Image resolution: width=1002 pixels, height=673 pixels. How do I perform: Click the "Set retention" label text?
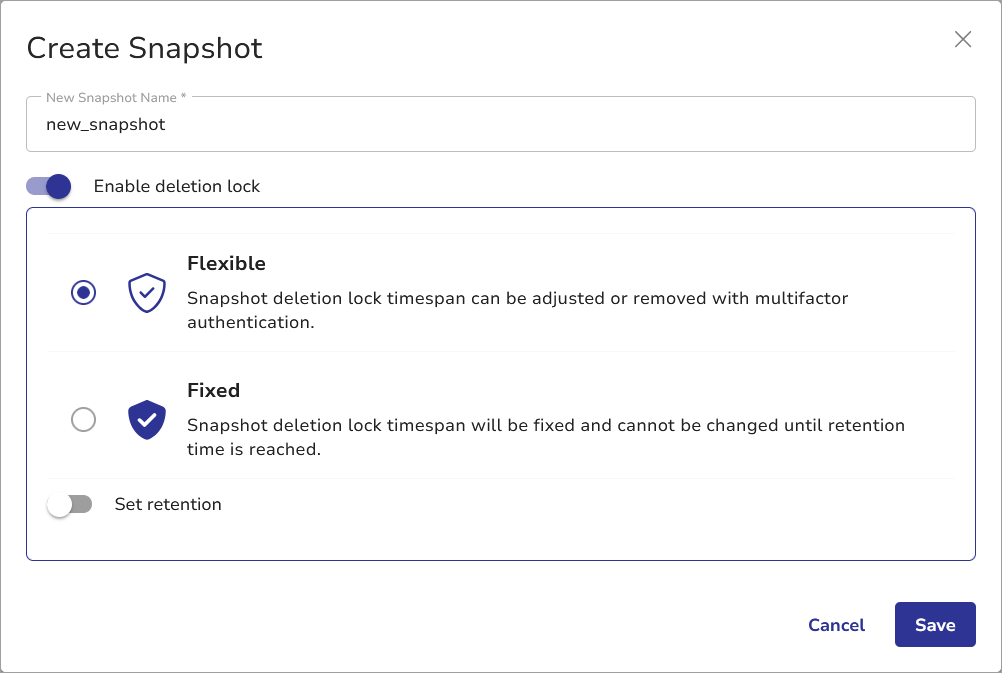click(x=168, y=505)
